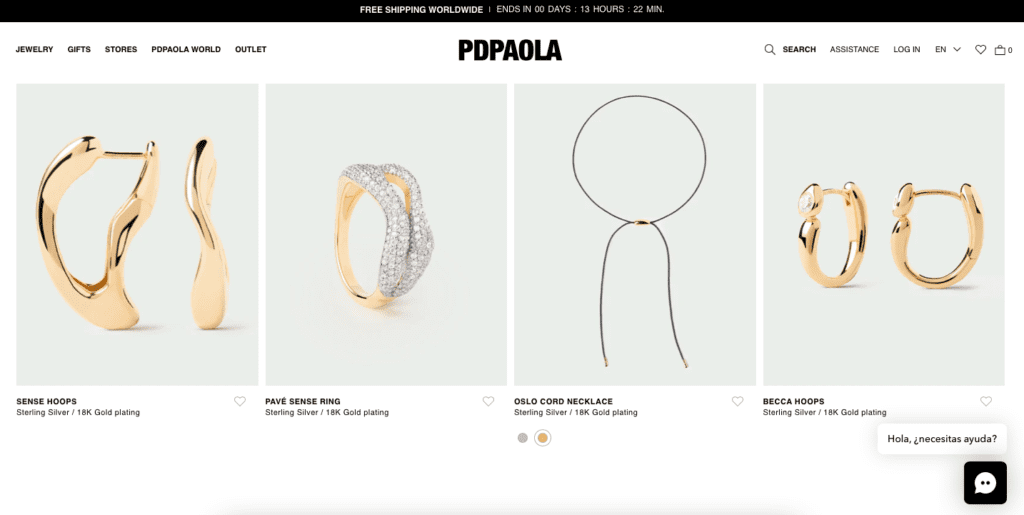Open the Becca Hoops product image
Image resolution: width=1024 pixels, height=515 pixels.
click(883, 234)
